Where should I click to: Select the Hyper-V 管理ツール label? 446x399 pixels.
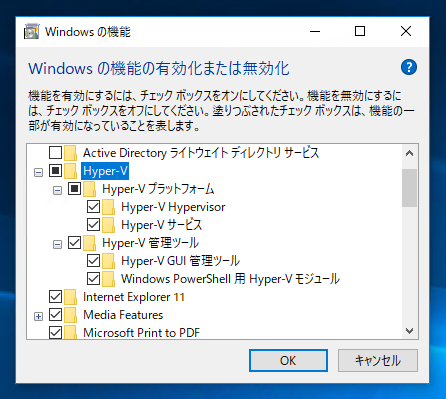[150, 243]
